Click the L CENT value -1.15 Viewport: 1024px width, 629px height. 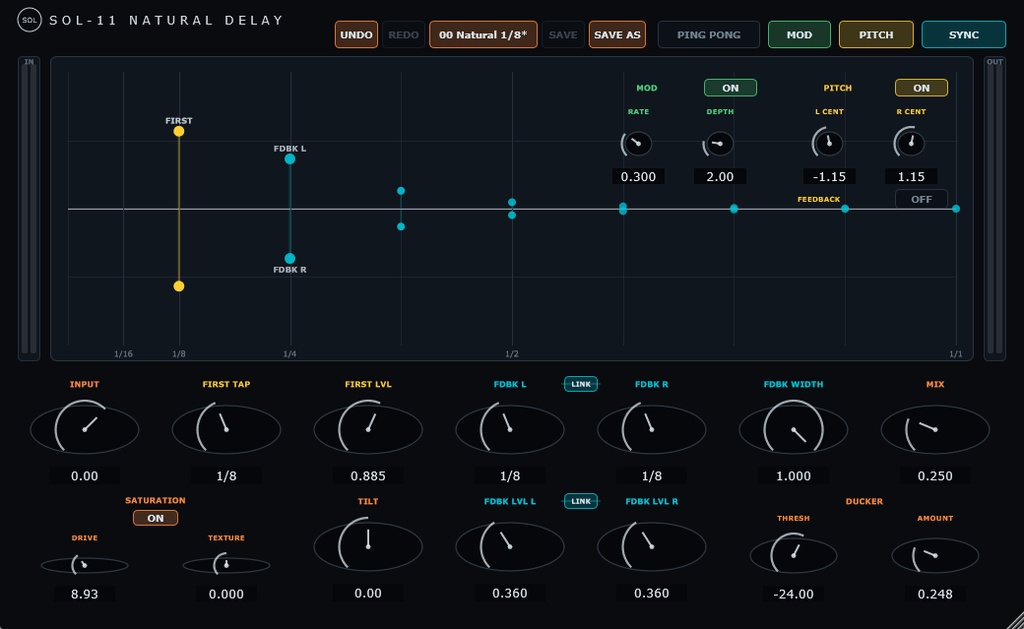[829, 176]
